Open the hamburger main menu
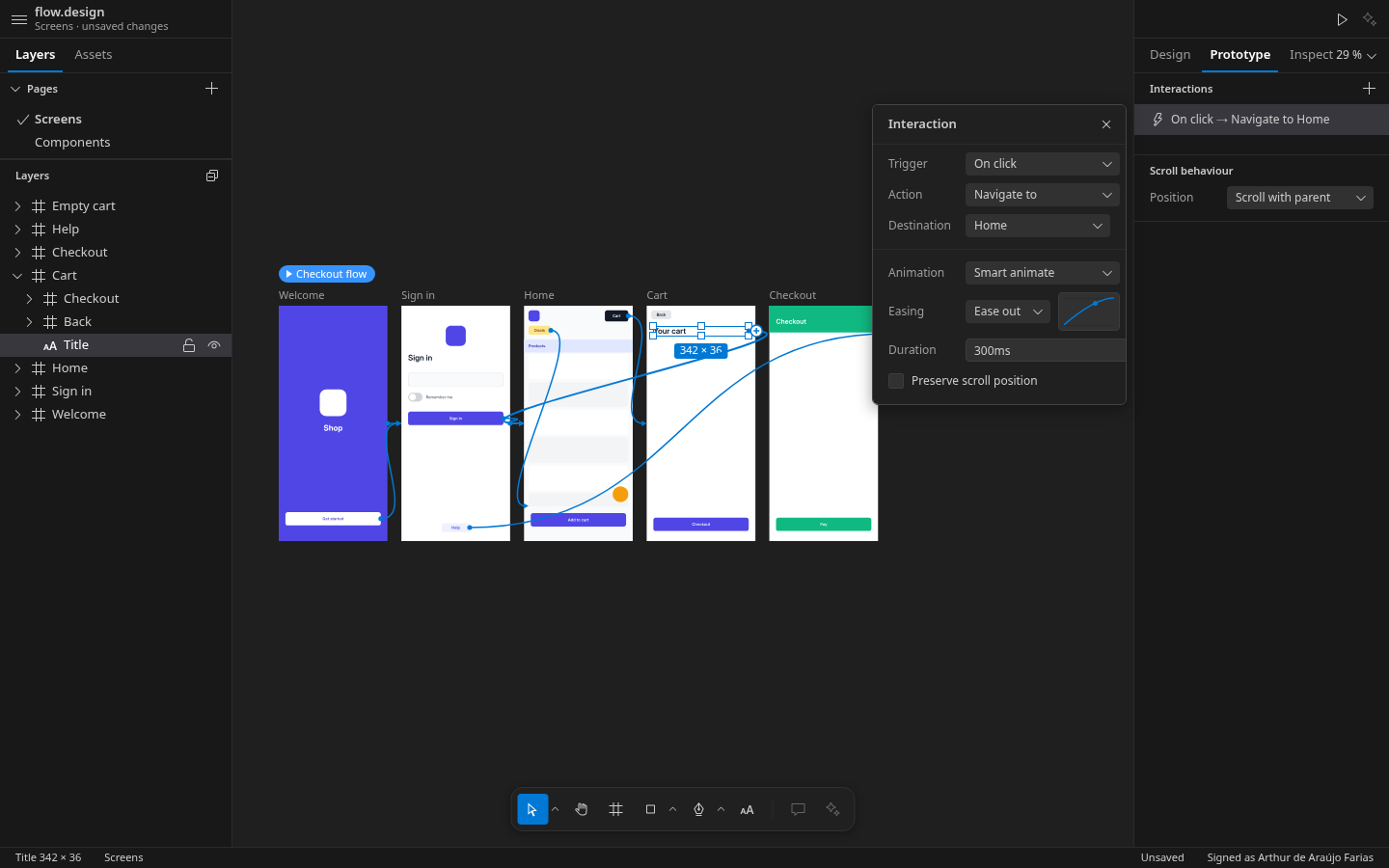The height and width of the screenshot is (868, 1389). coord(19,19)
